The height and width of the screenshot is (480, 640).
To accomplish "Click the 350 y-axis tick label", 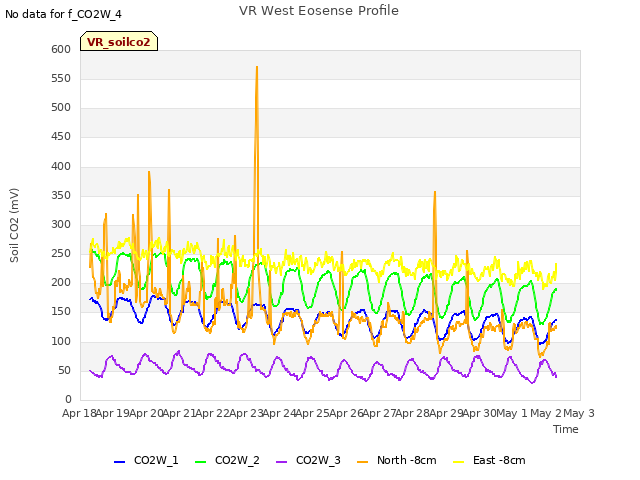I will click(61, 196).
